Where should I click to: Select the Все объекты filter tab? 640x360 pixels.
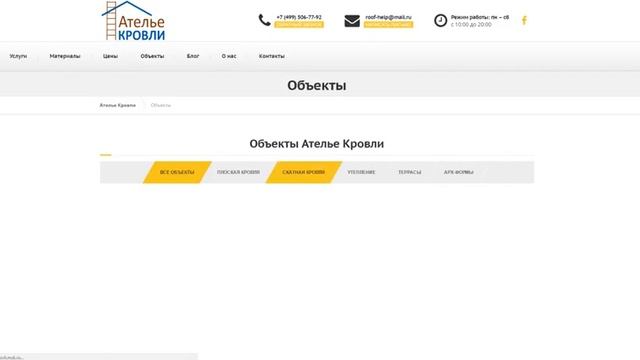coord(177,172)
